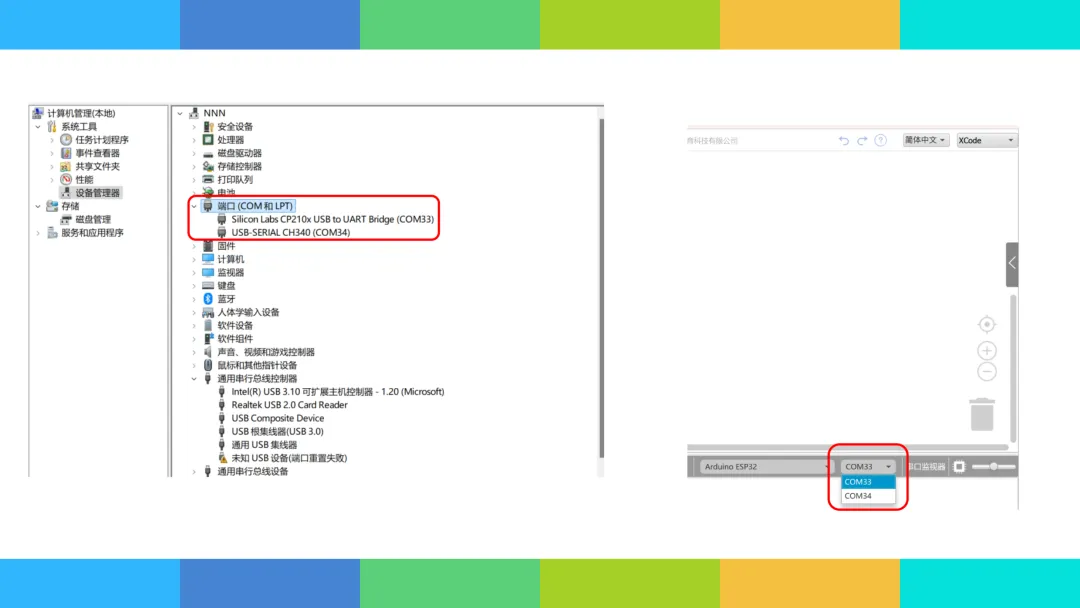The width and height of the screenshot is (1080, 608).
Task: Adjust the slider in the bottom bar
Action: (x=993, y=467)
